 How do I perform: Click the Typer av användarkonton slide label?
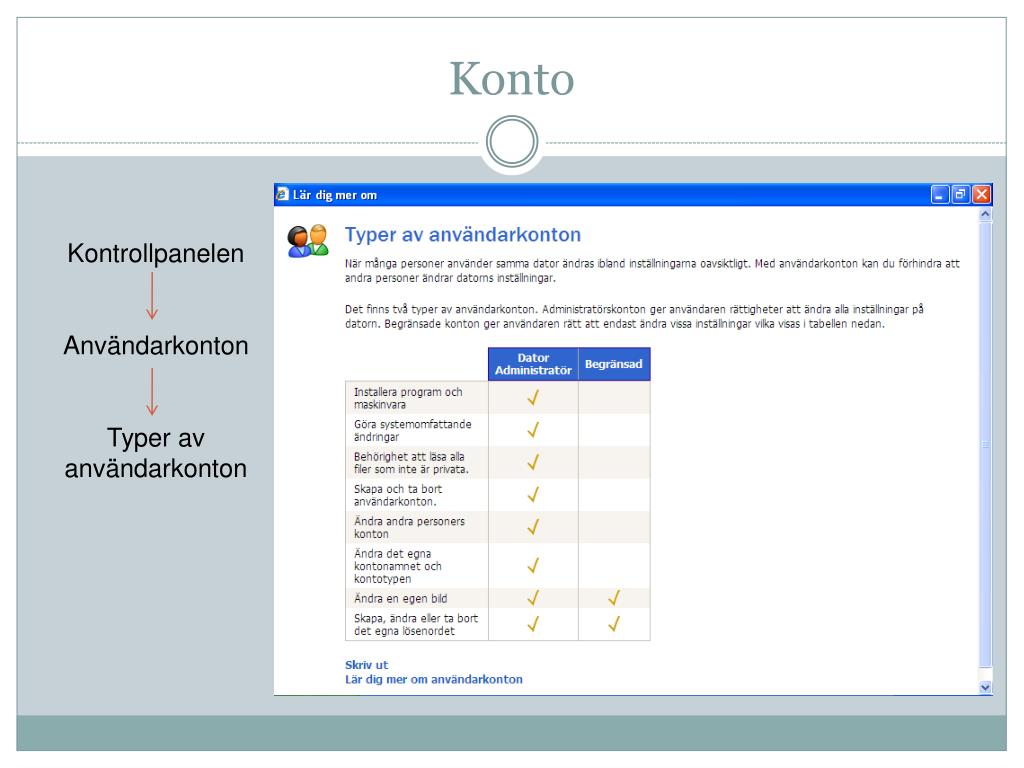[155, 453]
